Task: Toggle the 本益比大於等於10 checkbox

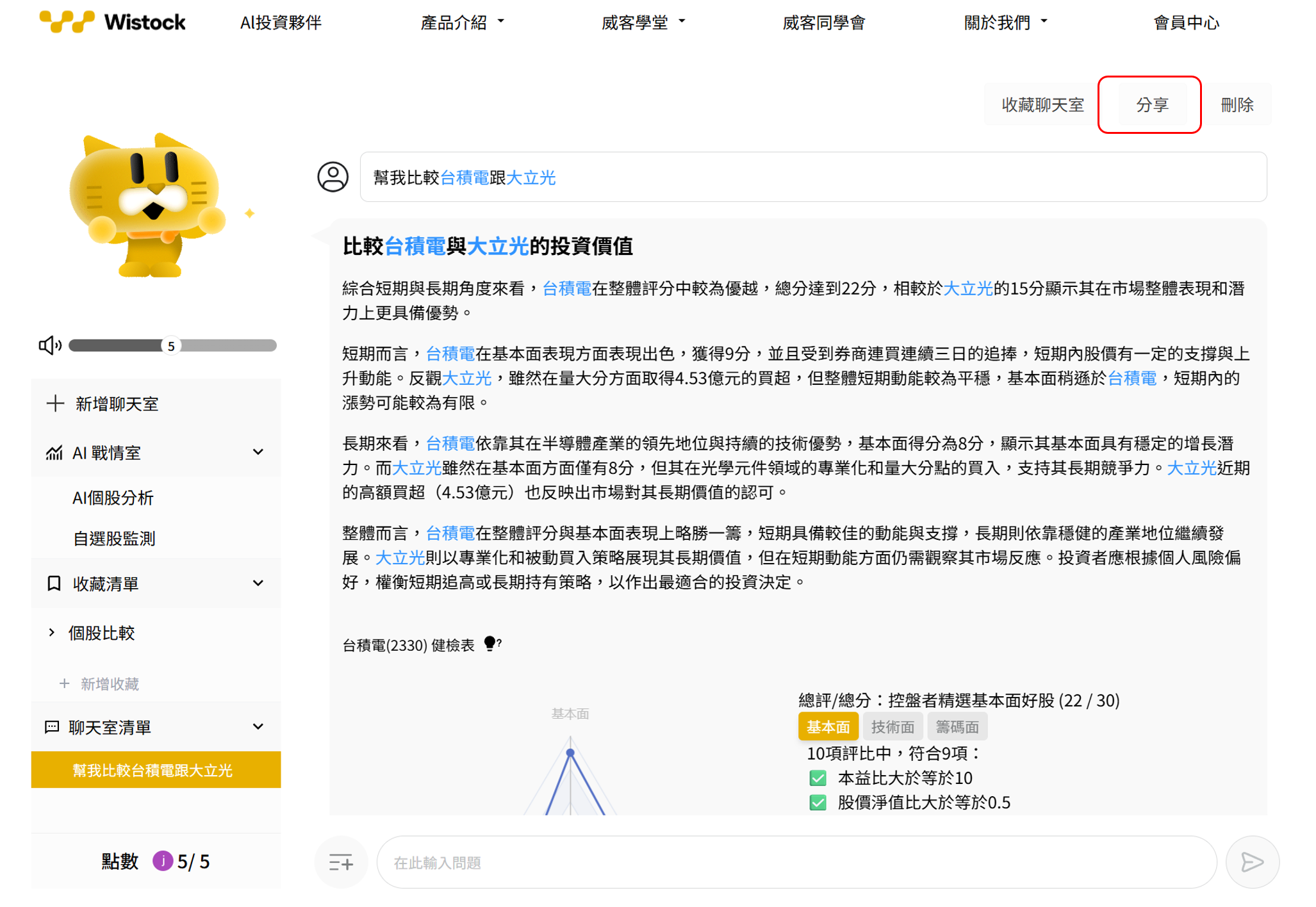Action: (818, 778)
